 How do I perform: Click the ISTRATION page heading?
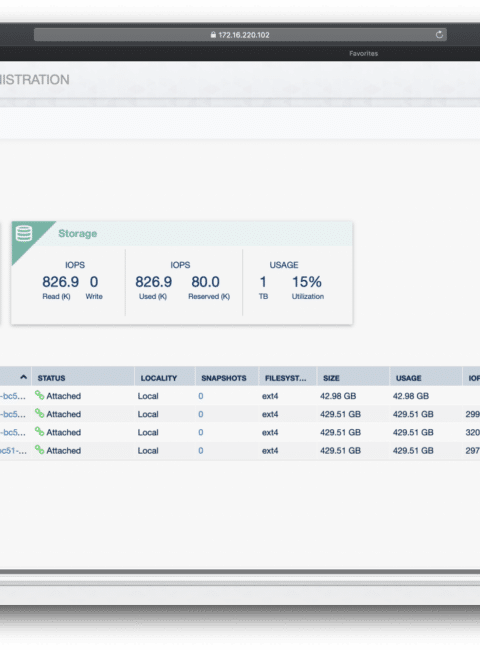34,80
